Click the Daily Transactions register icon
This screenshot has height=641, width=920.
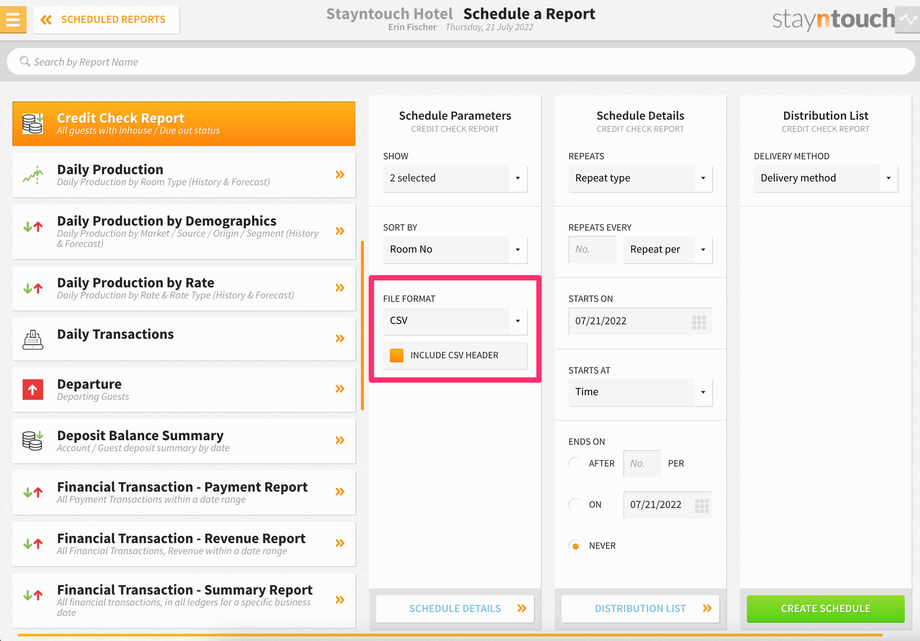(x=33, y=339)
